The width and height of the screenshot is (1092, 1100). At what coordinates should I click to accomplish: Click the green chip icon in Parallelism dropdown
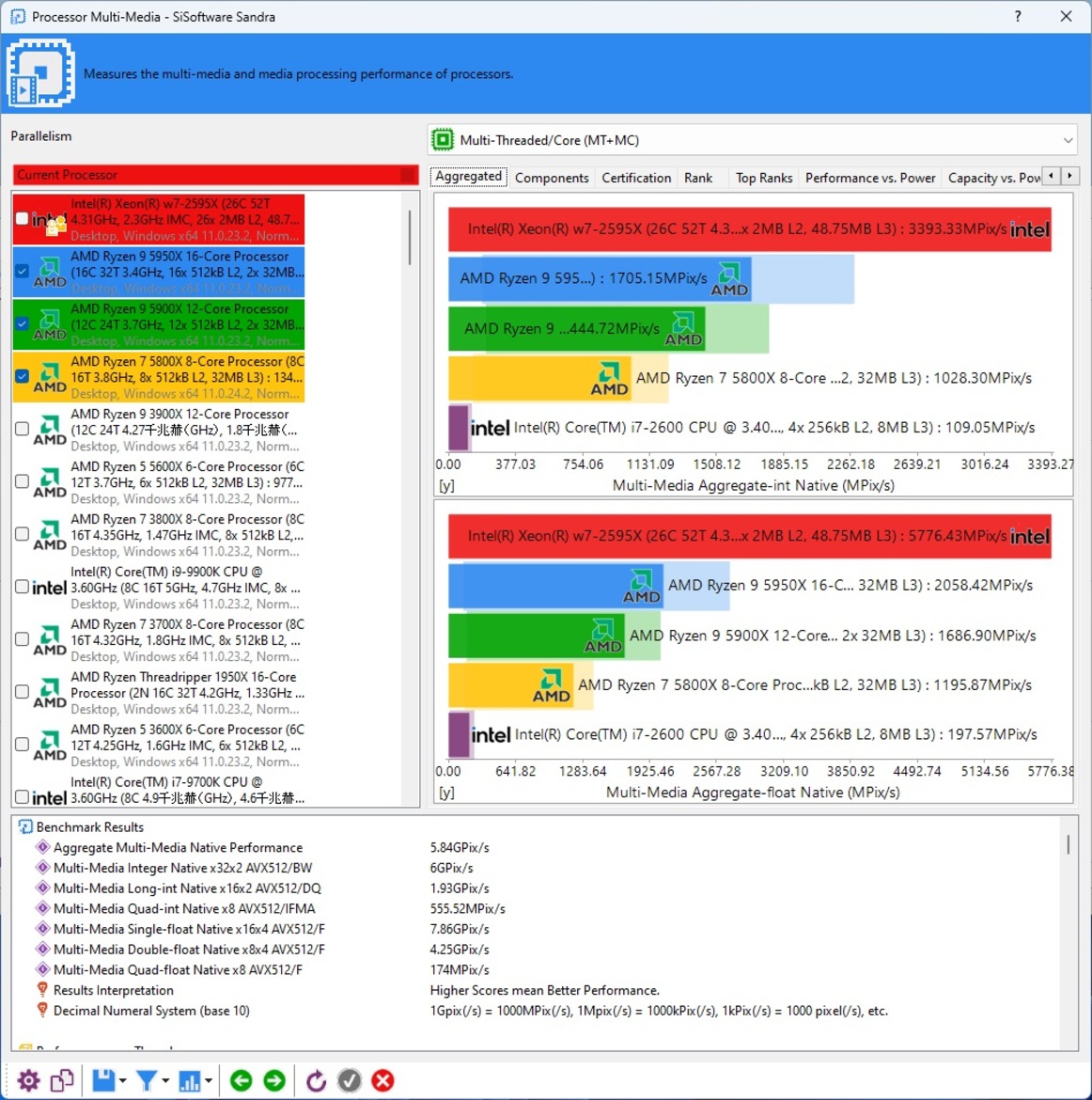(x=443, y=139)
